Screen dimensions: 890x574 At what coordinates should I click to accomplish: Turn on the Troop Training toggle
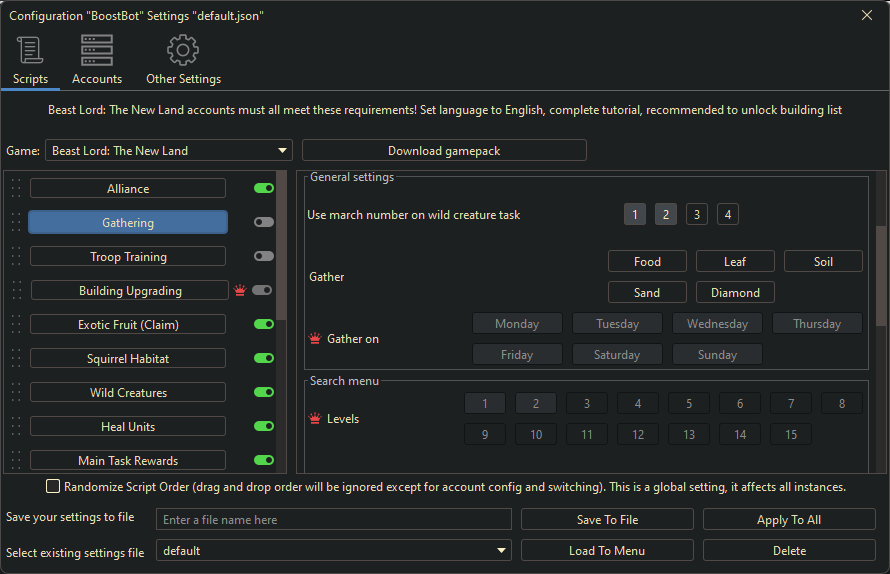coord(264,256)
